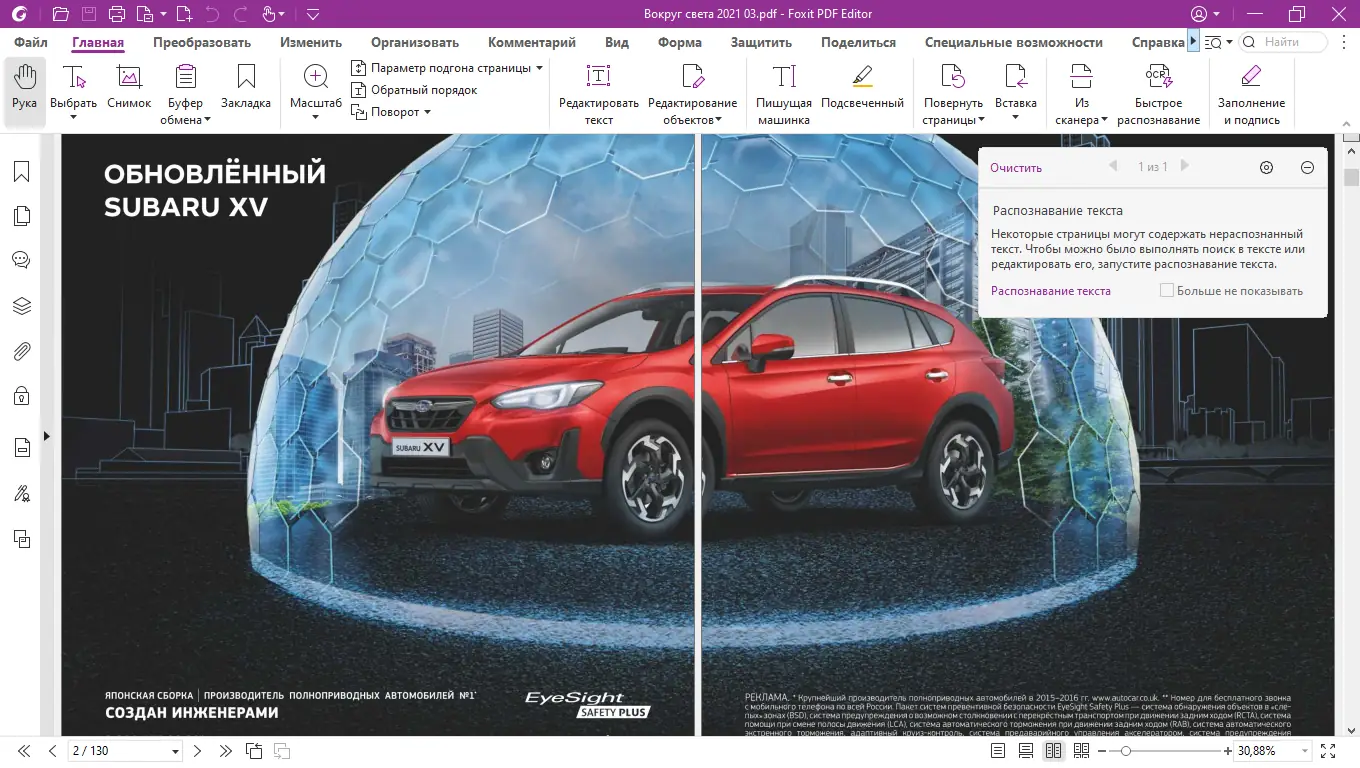Image resolution: width=1360 pixels, height=768 pixels.
Task: Click the Найти search field
Action: click(x=1283, y=42)
